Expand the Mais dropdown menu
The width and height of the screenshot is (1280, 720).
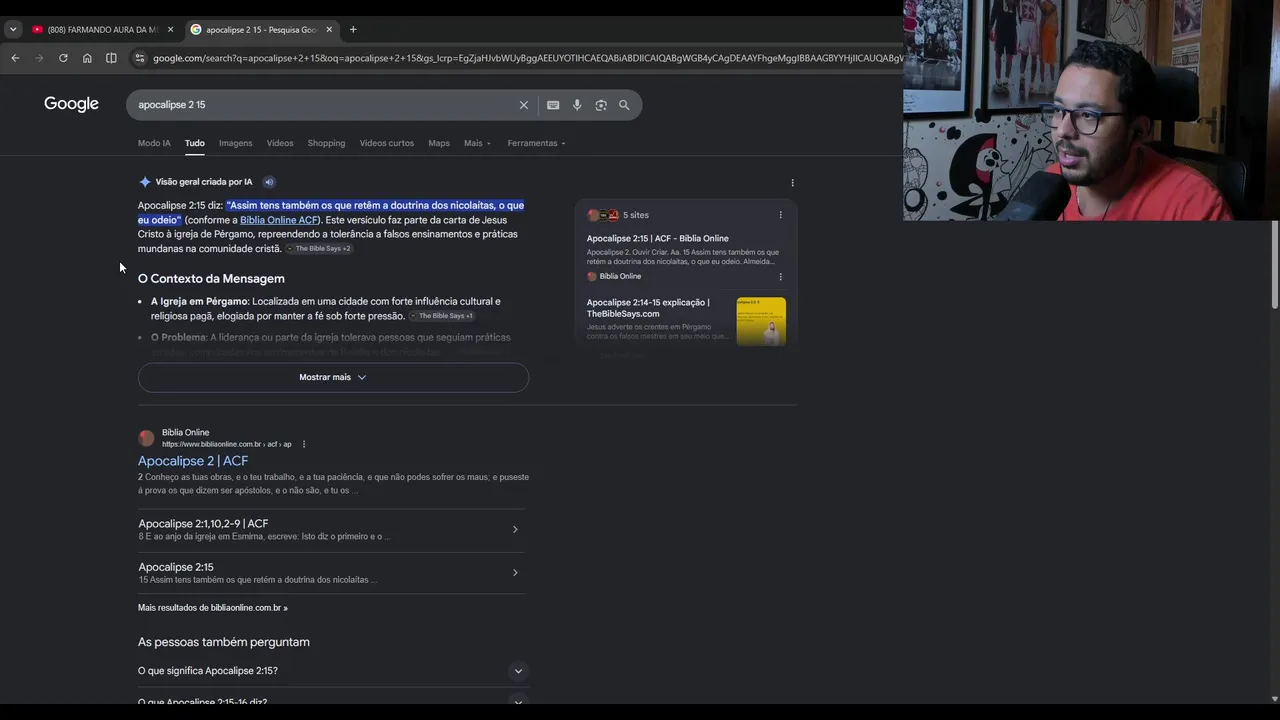click(477, 143)
